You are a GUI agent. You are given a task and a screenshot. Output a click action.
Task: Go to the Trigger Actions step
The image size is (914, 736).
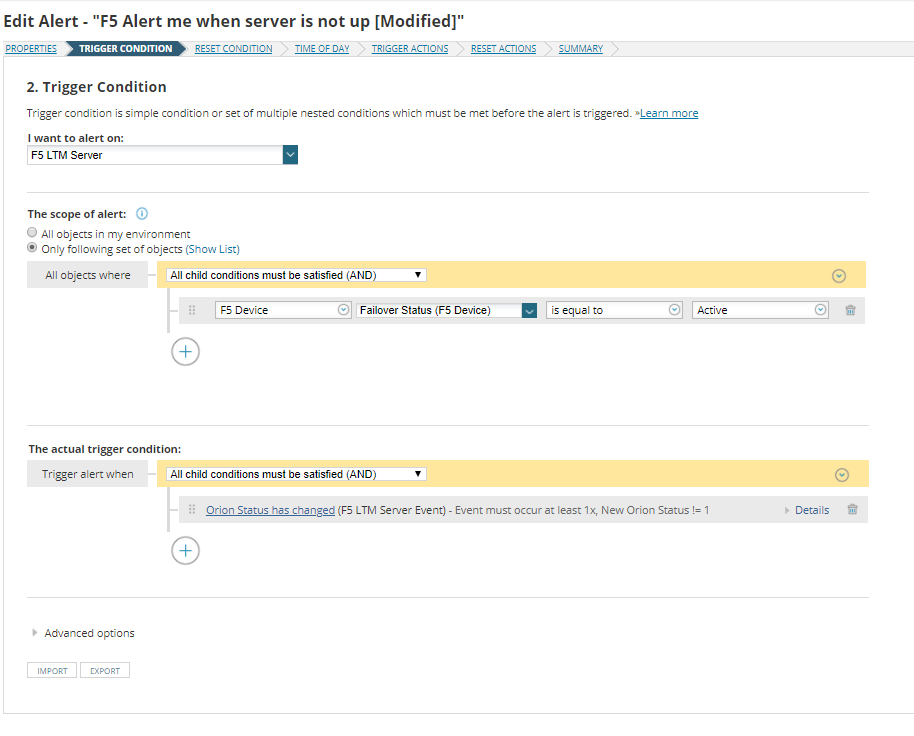pyautogui.click(x=410, y=48)
